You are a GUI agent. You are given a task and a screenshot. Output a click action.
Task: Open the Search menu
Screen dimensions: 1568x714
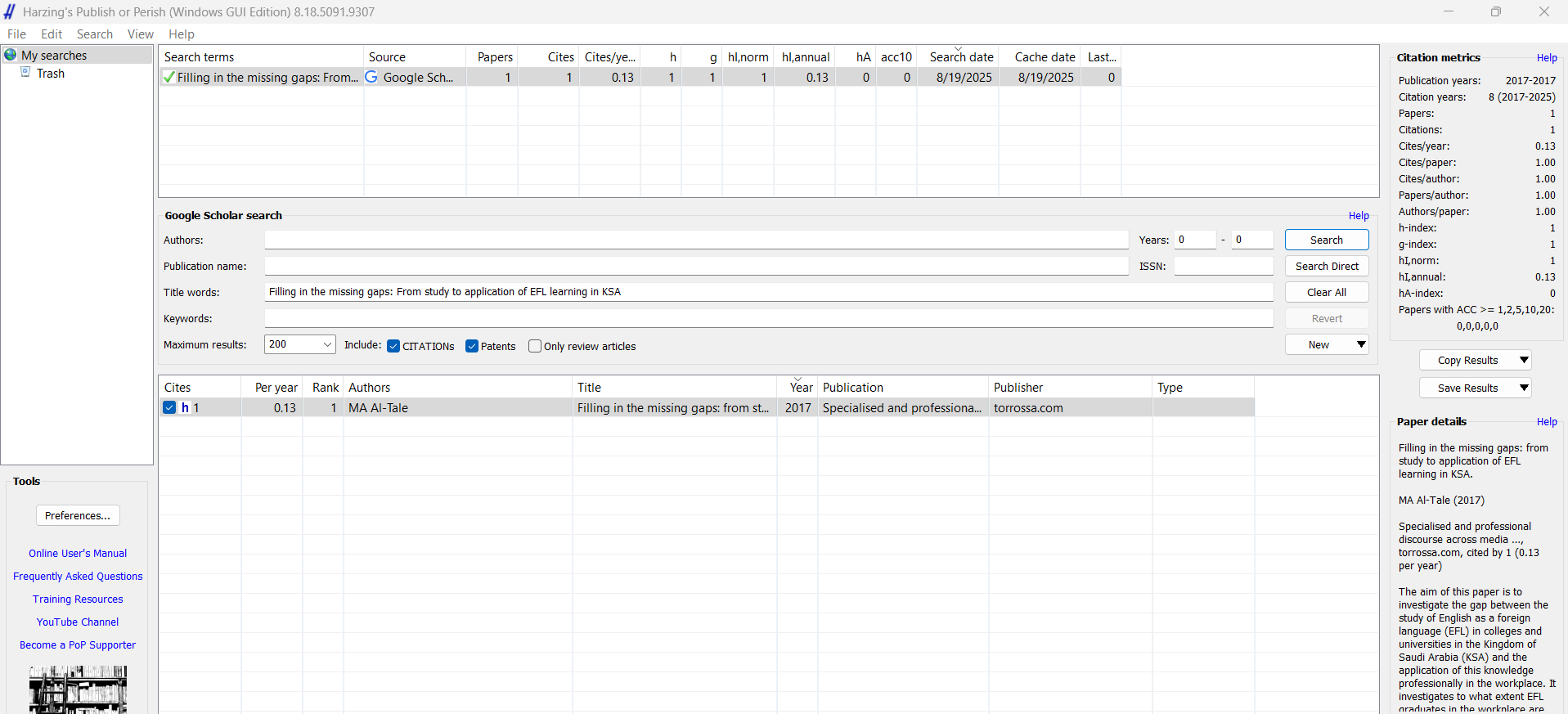click(x=95, y=34)
